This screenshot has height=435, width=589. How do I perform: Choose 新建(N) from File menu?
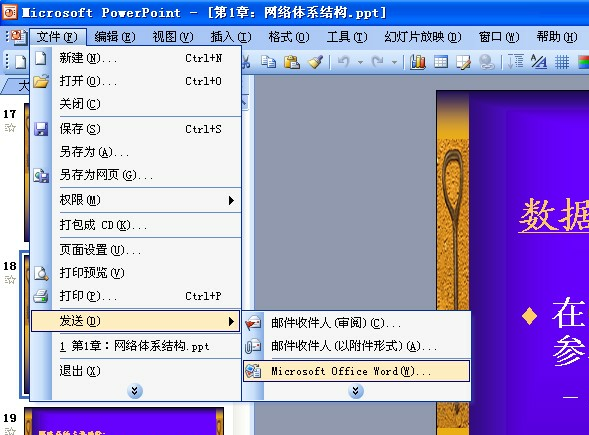135,58
